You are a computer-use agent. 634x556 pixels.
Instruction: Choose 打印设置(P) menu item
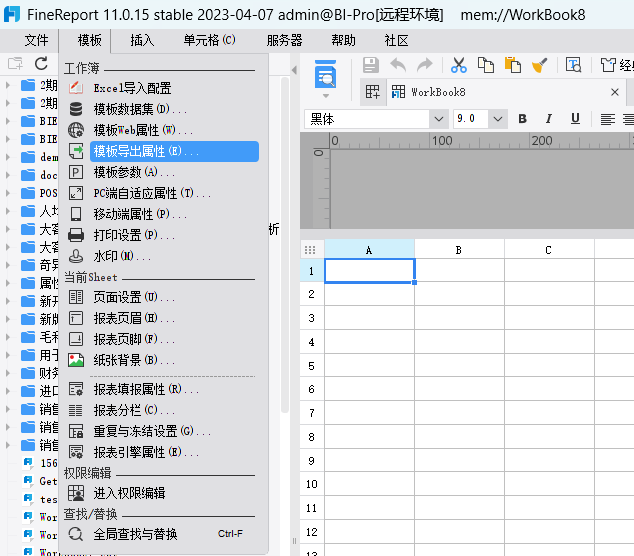point(163,235)
